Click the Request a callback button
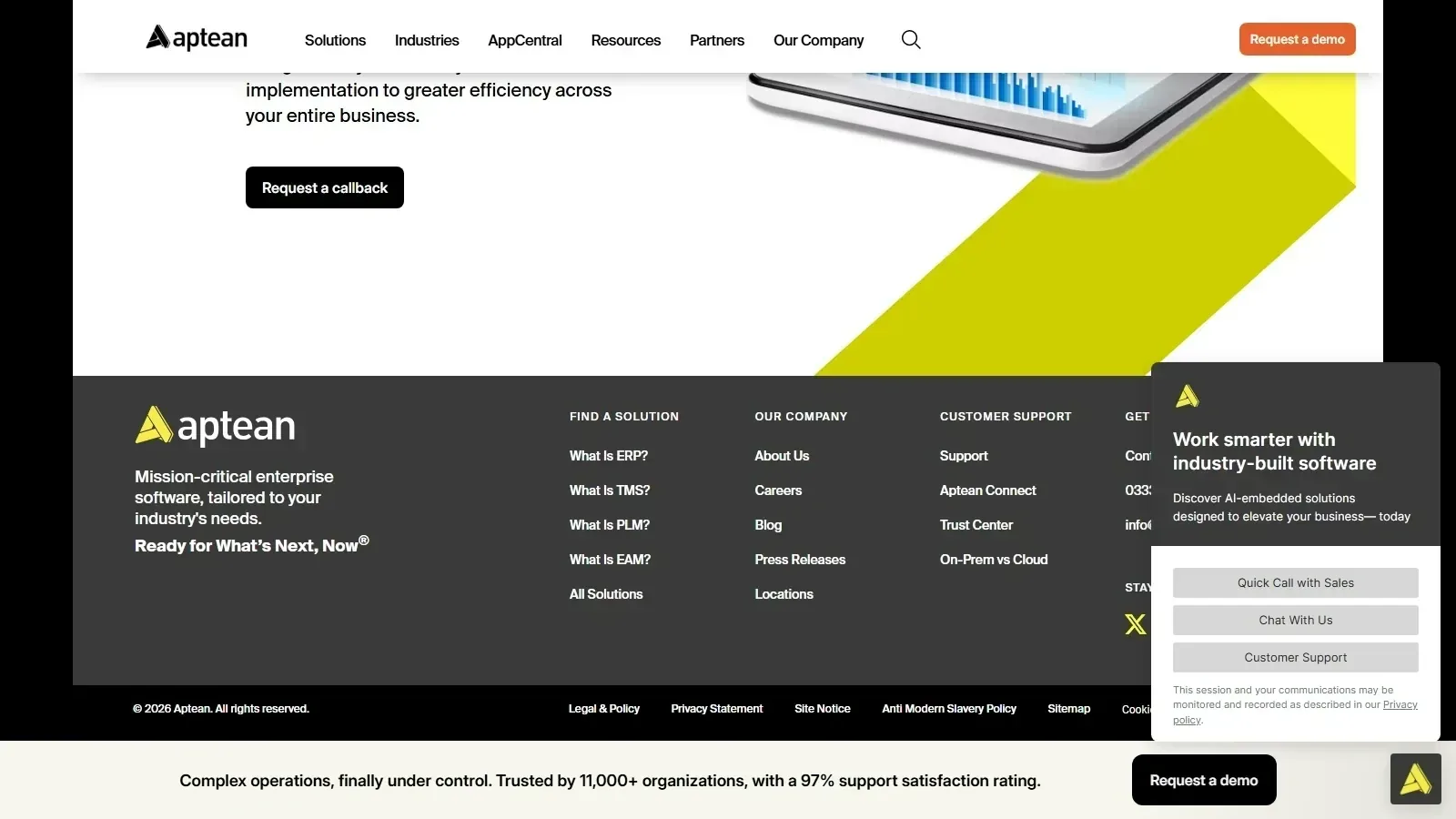This screenshot has height=819, width=1456. coord(325,187)
